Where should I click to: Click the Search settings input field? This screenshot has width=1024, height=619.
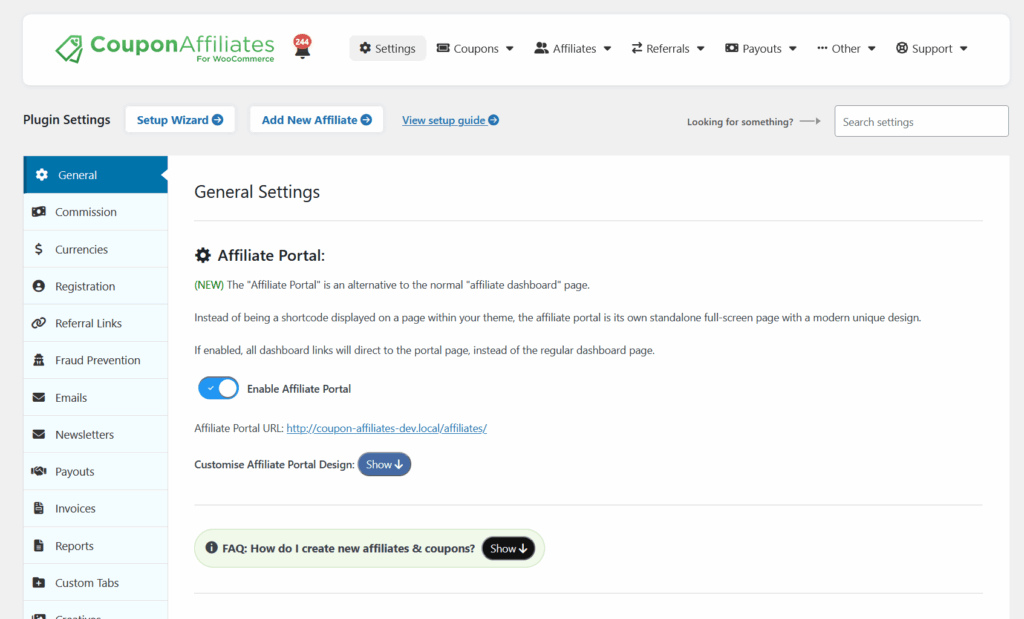point(921,121)
